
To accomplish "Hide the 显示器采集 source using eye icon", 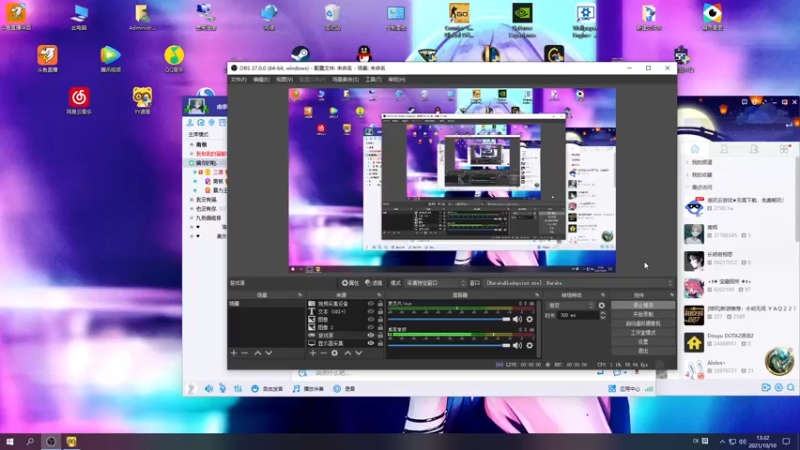I will (371, 343).
